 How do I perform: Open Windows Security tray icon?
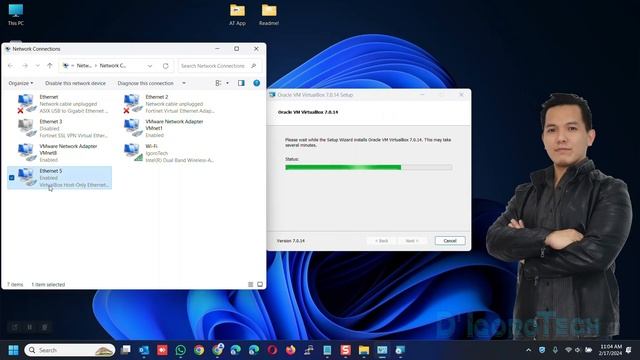pyautogui.click(x=542, y=350)
